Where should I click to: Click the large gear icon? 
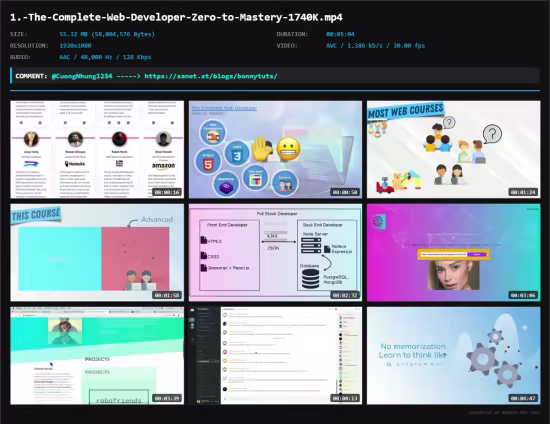(483, 358)
